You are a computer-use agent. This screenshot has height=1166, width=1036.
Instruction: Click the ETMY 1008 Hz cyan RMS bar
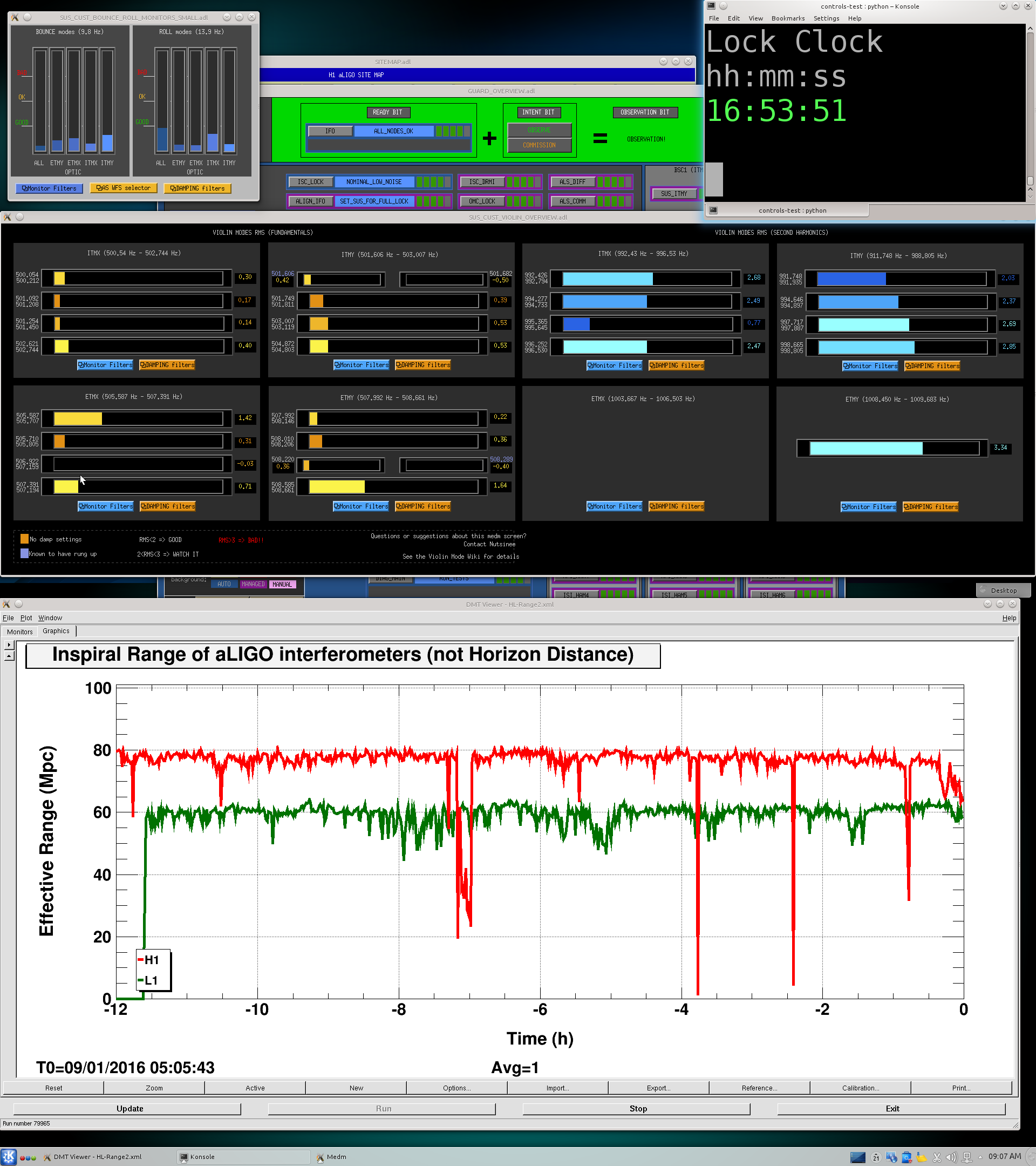tap(865, 449)
